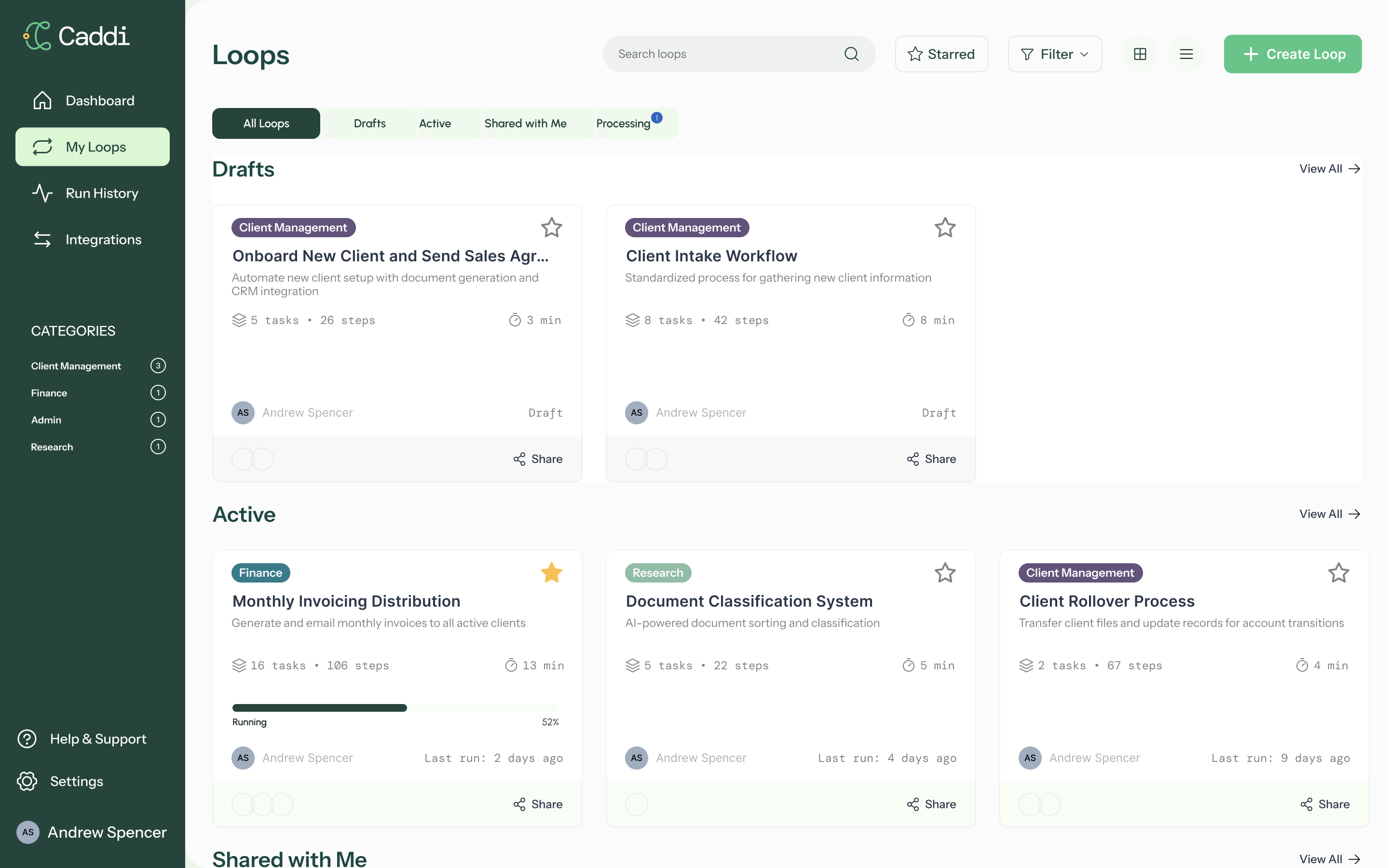The height and width of the screenshot is (868, 1389).
Task: Filter by Finance category
Action: [x=98, y=393]
